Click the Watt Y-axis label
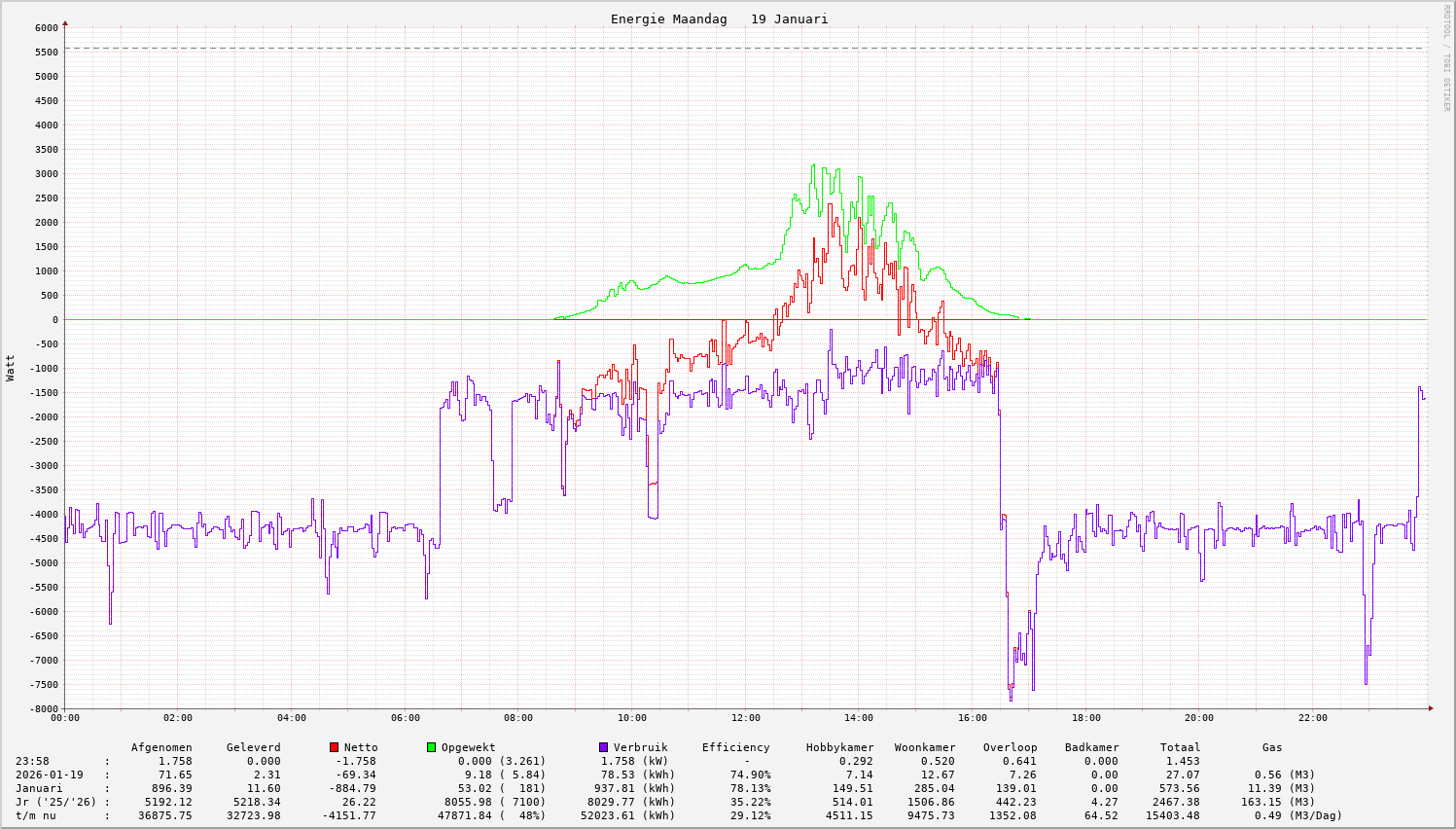 click(x=11, y=368)
